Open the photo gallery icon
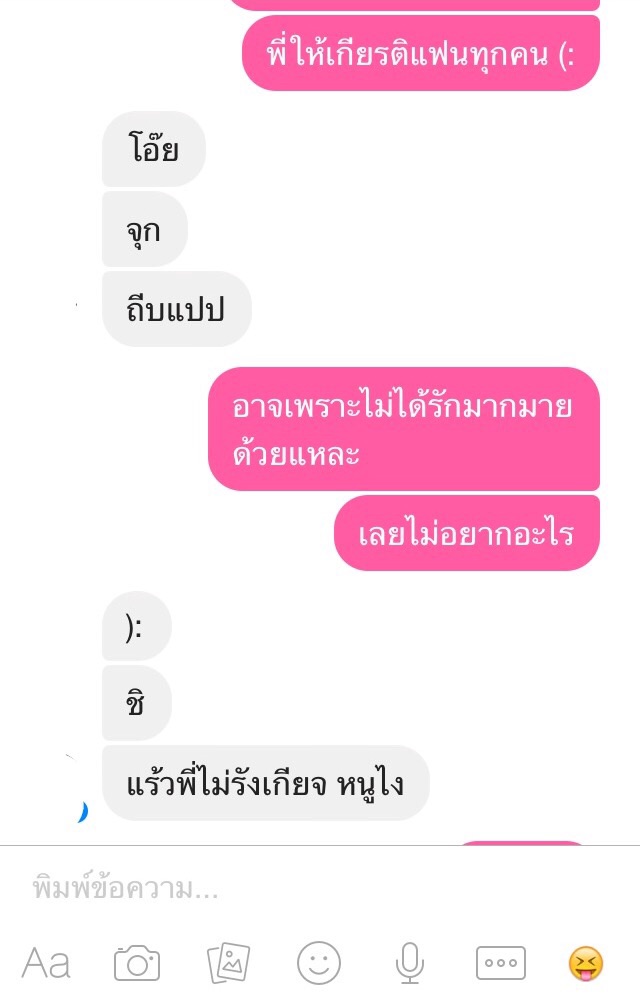 pos(228,962)
